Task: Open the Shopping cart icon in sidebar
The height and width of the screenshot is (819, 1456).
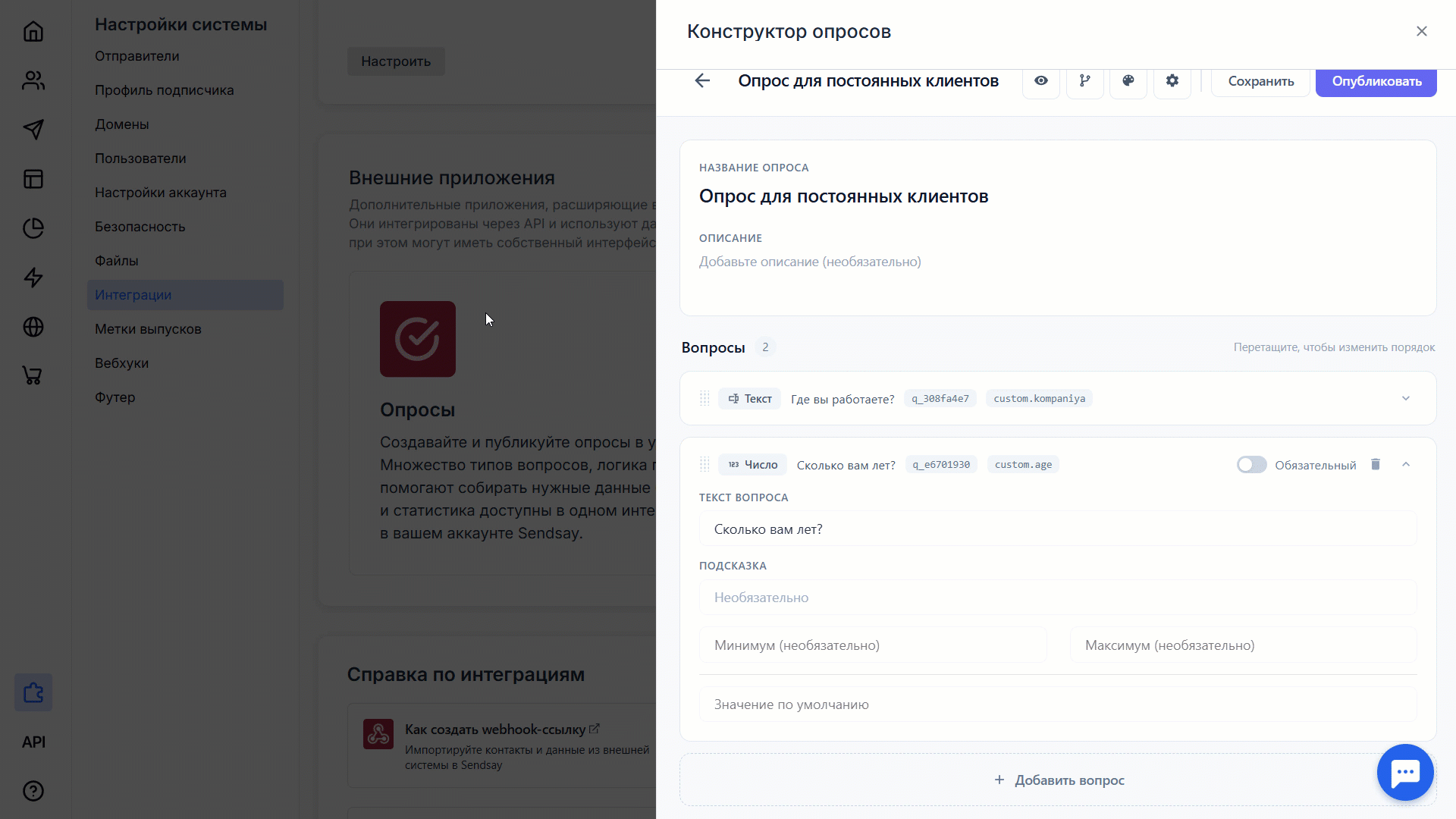Action: coord(33,376)
